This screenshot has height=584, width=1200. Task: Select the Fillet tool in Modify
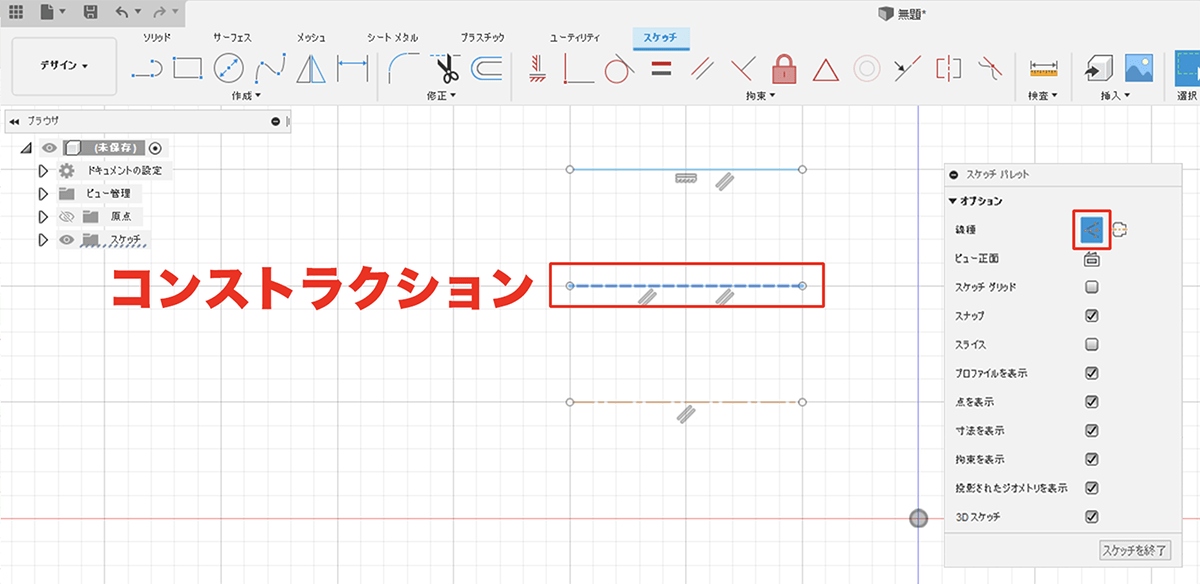point(403,69)
